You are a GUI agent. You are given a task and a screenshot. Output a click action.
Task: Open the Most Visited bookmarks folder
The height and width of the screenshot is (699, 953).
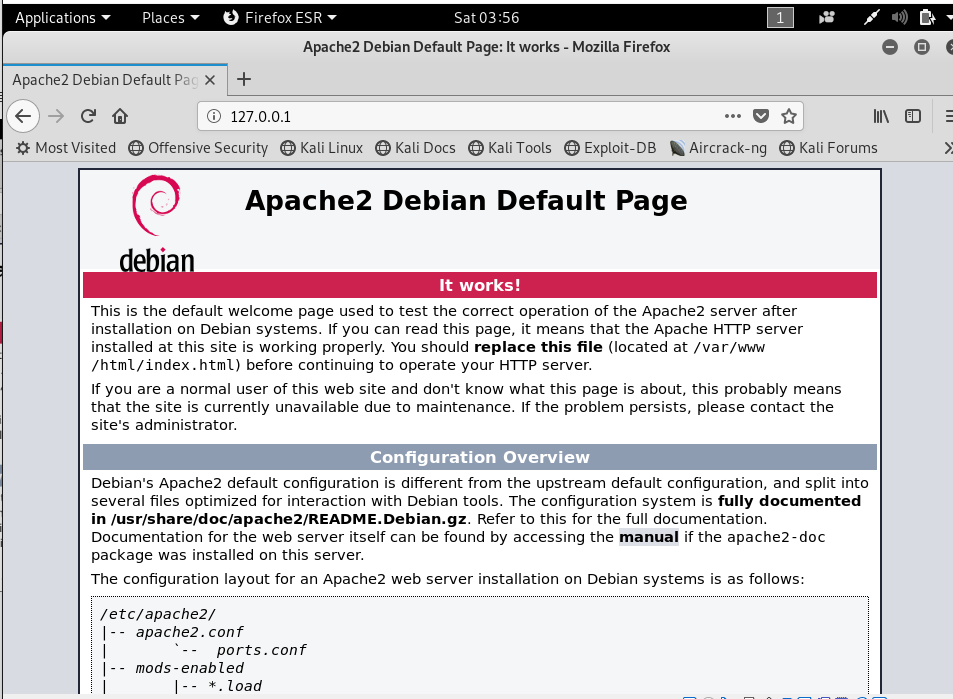tap(66, 148)
